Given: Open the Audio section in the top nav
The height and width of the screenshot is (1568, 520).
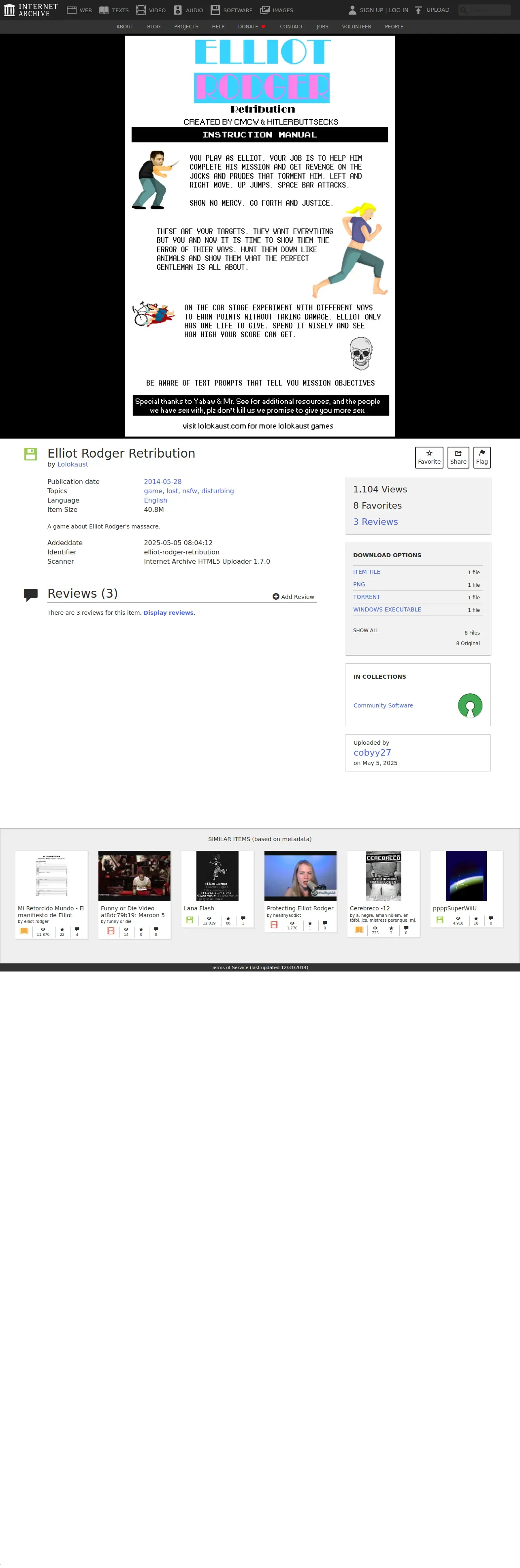Looking at the screenshot, I should (188, 10).
